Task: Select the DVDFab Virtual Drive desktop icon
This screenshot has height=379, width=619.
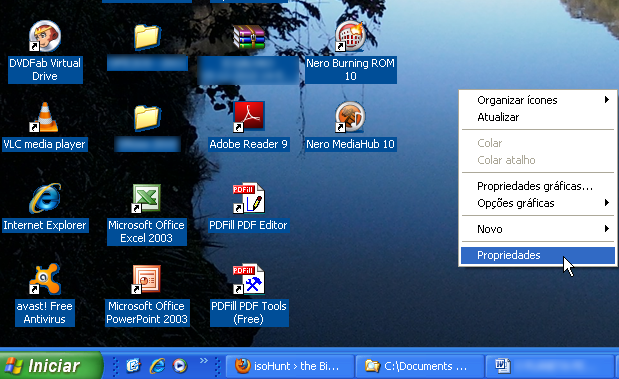Action: click(45, 36)
